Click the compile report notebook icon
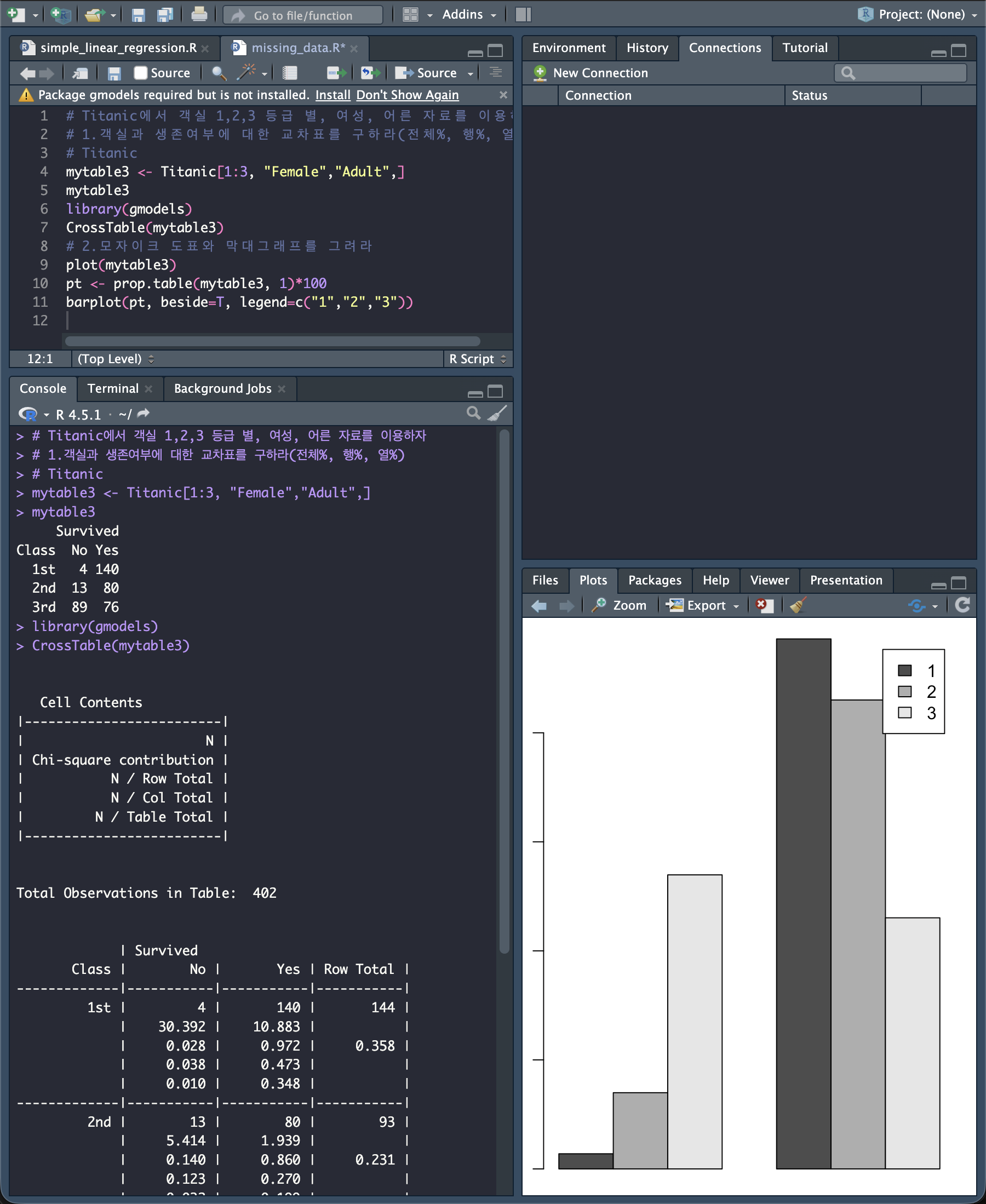Viewport: 986px width, 1204px height. (290, 73)
